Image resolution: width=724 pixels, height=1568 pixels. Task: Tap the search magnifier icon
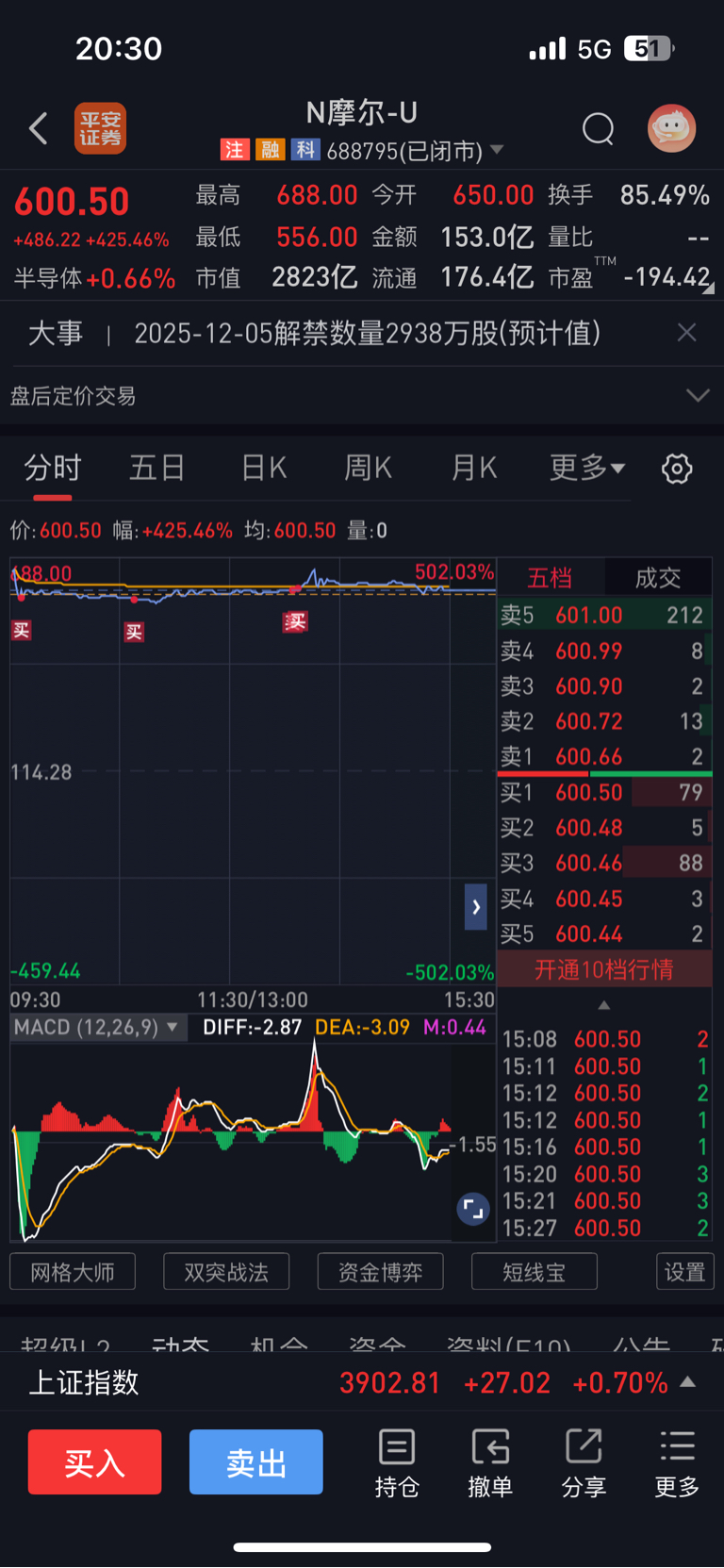[598, 128]
